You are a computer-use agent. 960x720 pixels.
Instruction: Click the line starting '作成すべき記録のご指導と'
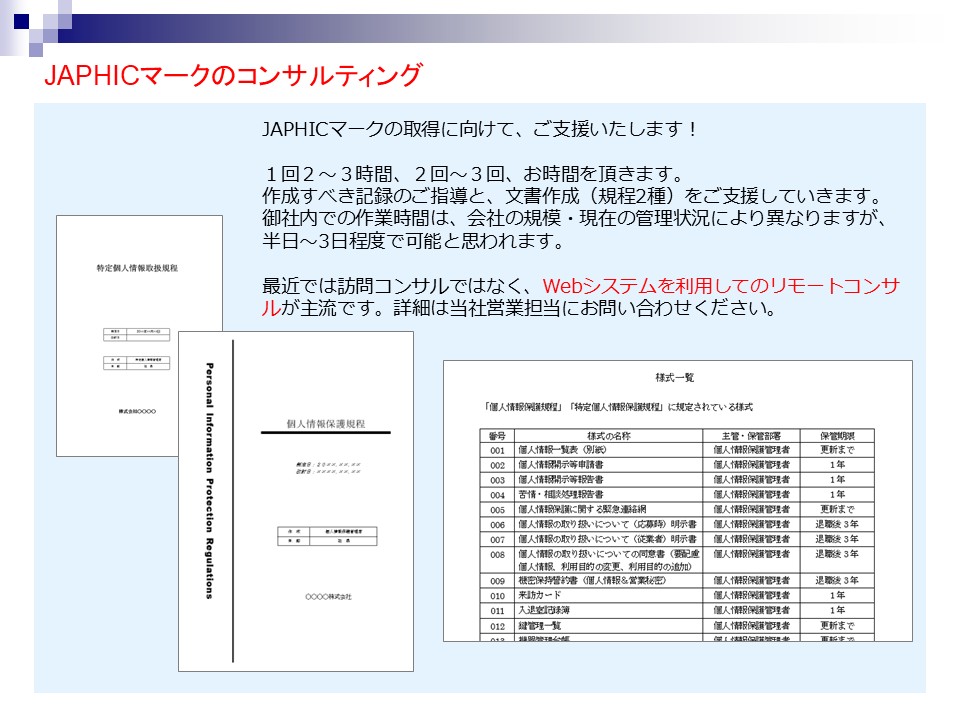click(573, 196)
